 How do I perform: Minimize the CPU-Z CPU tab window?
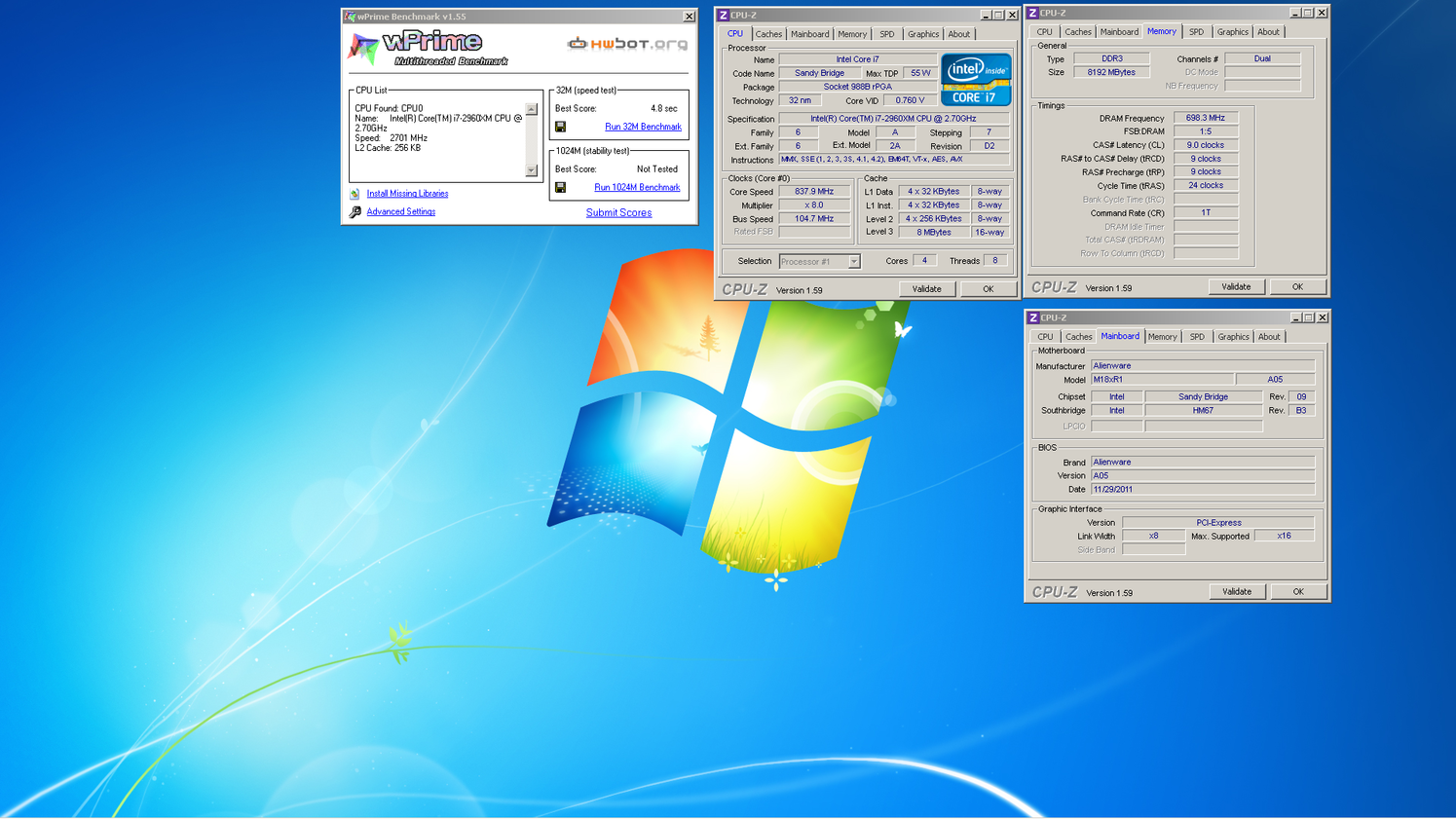point(985,16)
